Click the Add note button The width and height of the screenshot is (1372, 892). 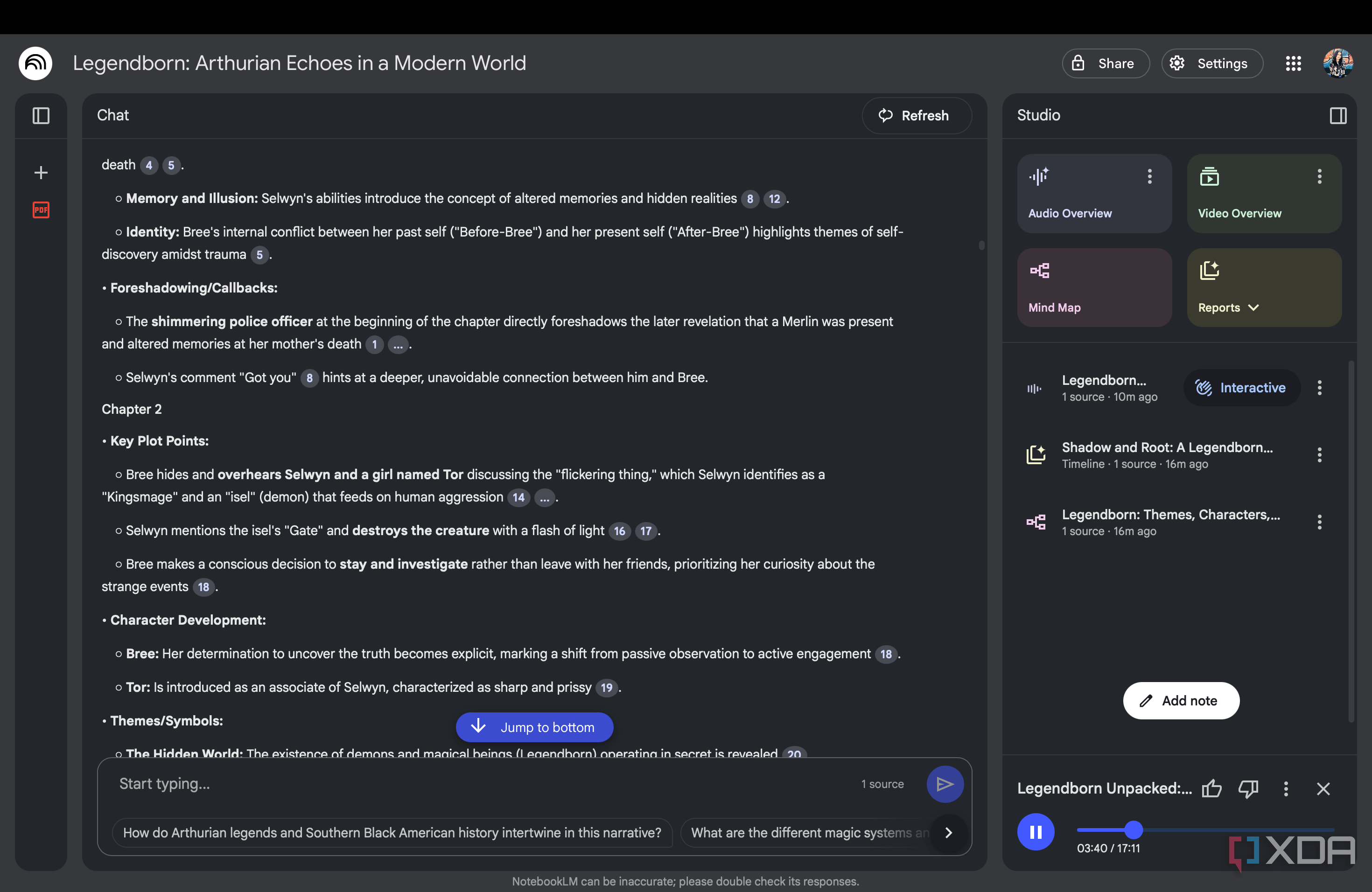point(1181,701)
